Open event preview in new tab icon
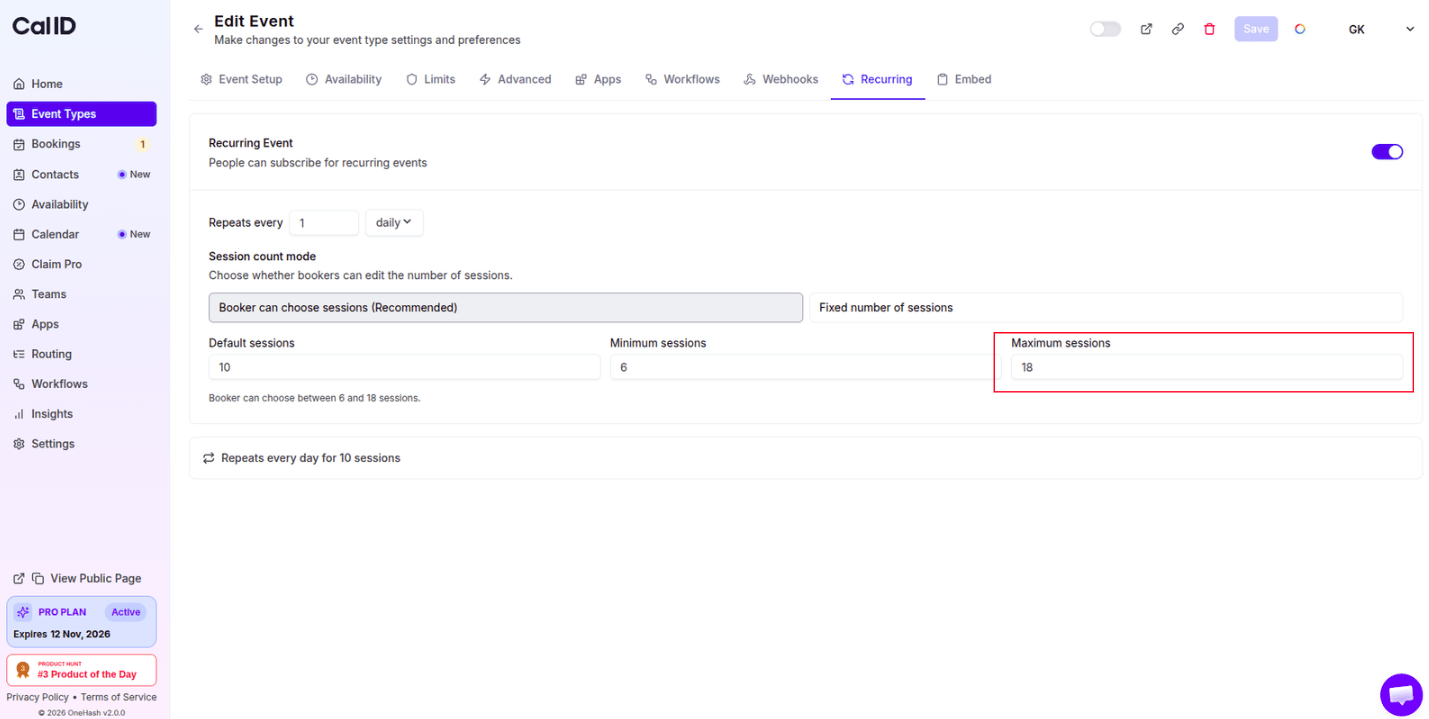The width and height of the screenshot is (1429, 719). point(1146,29)
